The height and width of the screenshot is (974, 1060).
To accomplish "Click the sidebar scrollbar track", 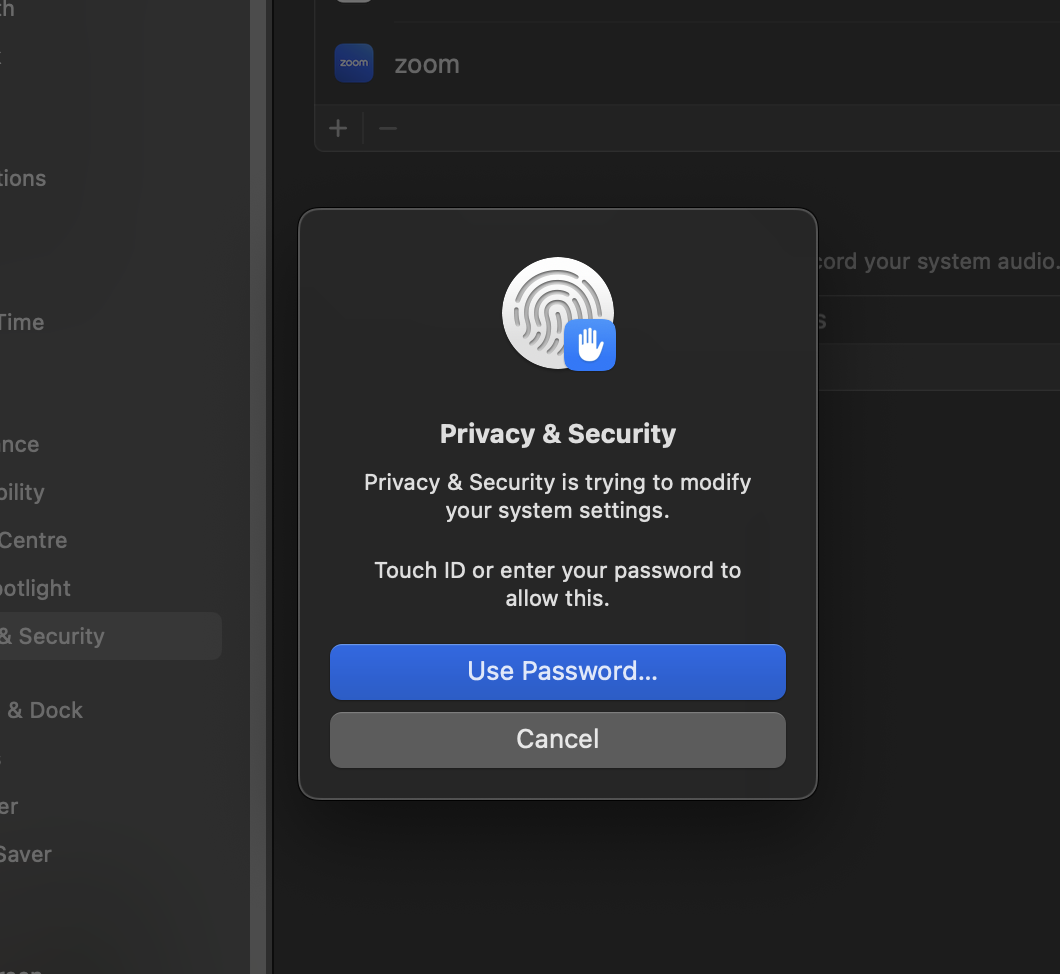I will [258, 487].
